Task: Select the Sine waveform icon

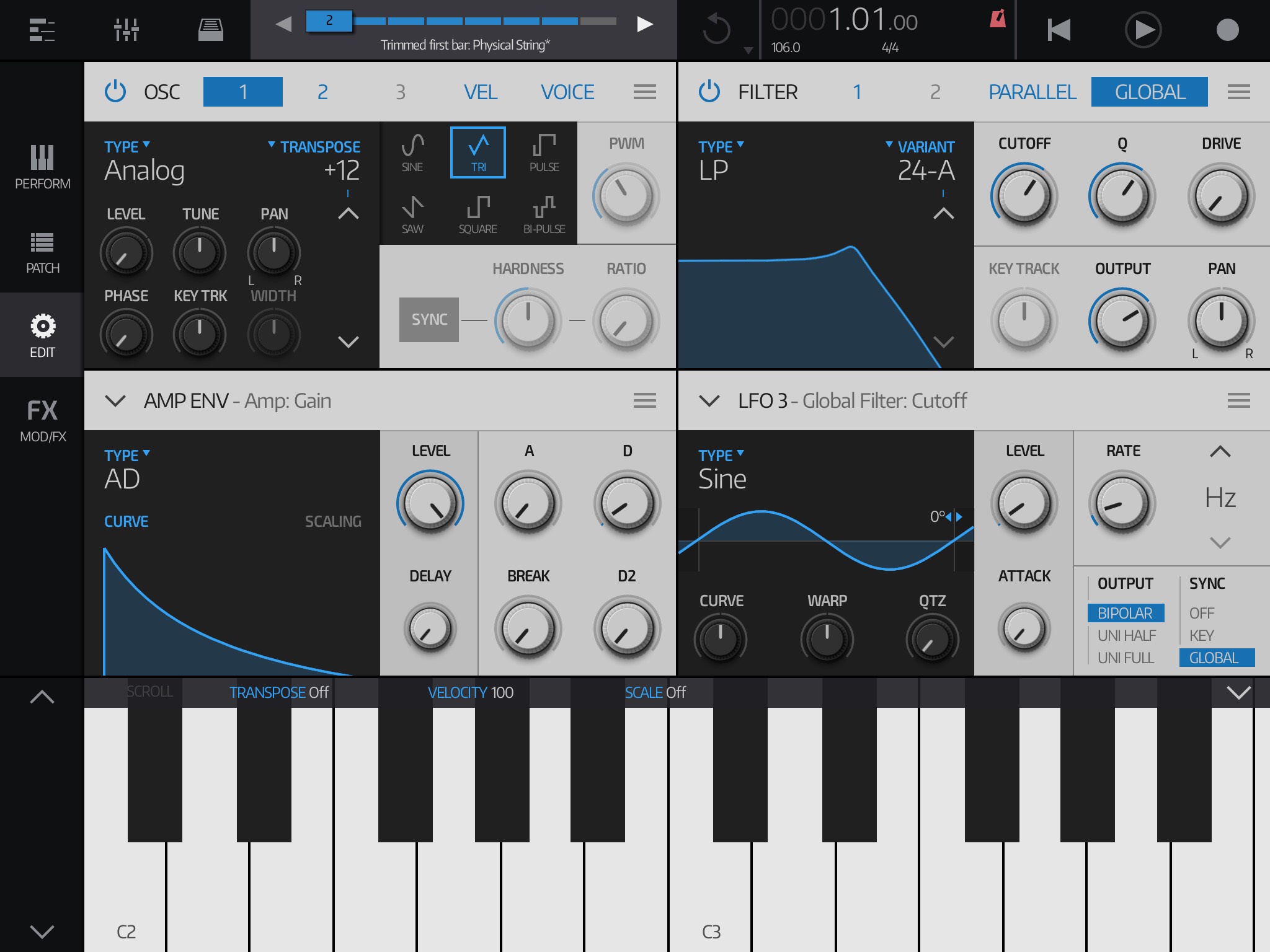Action: 414,152
